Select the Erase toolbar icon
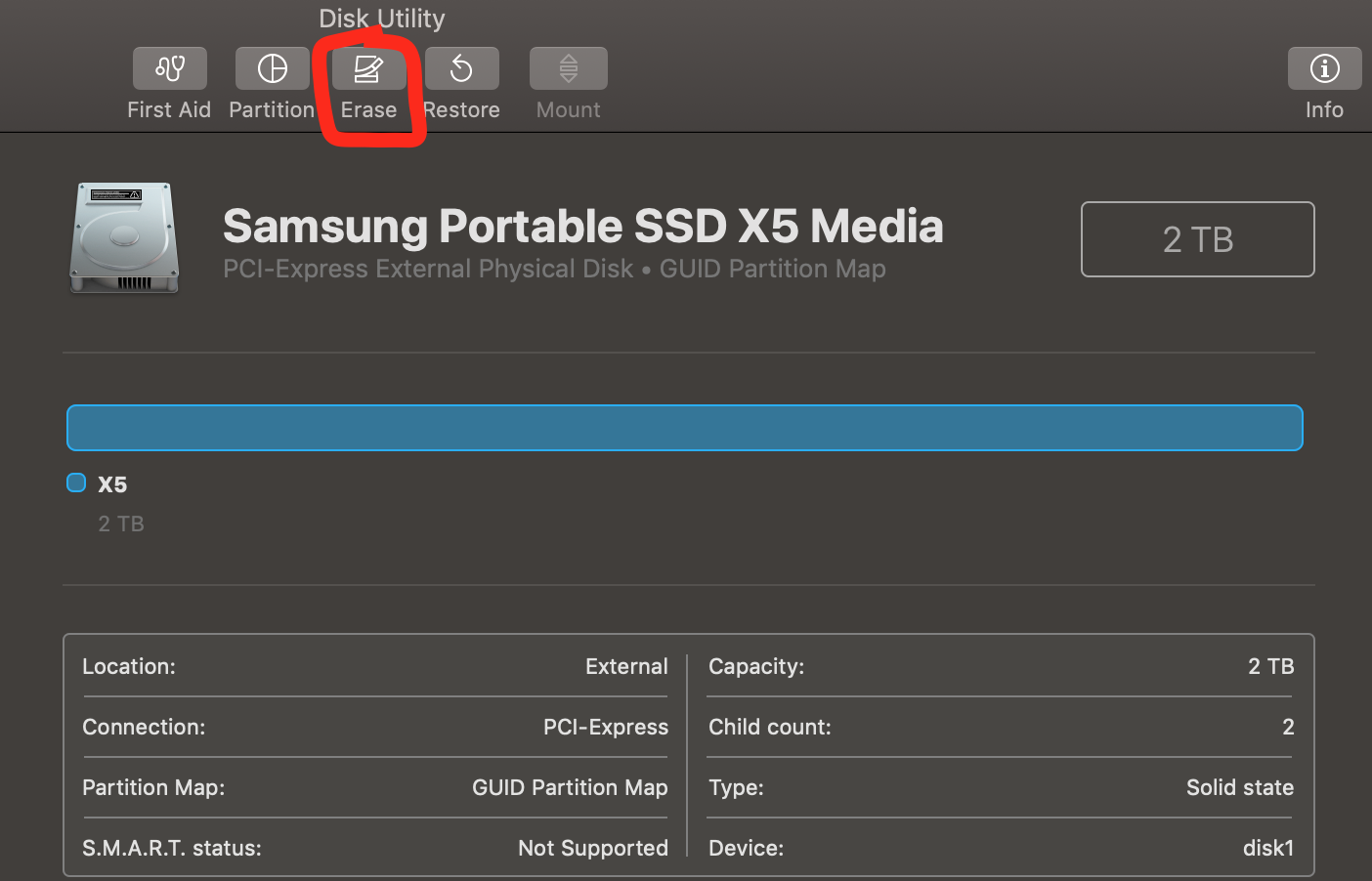 (368, 68)
